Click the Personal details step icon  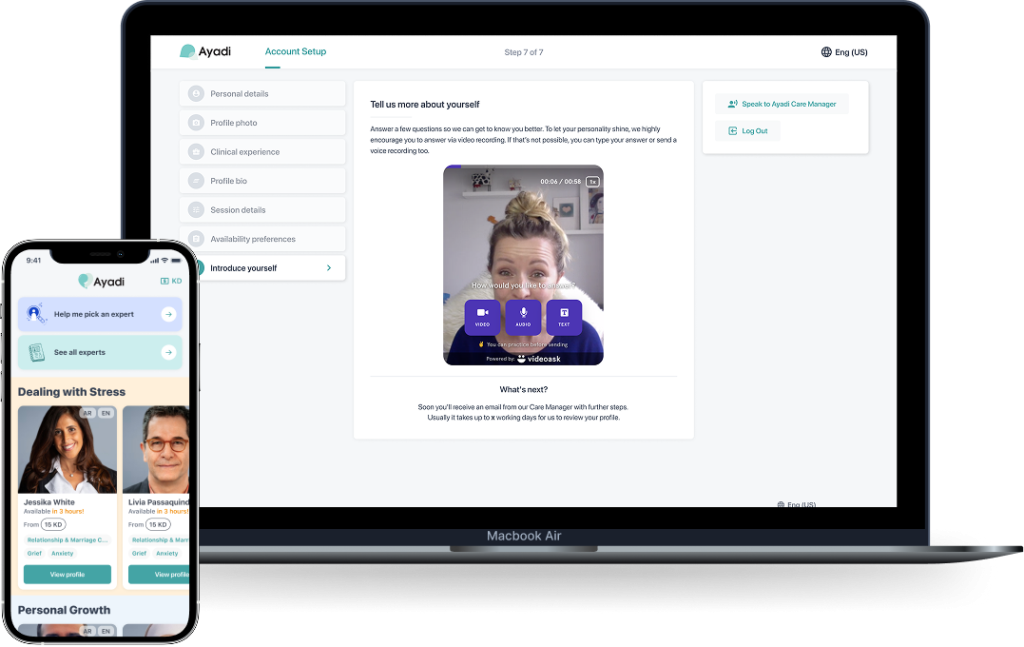point(196,93)
